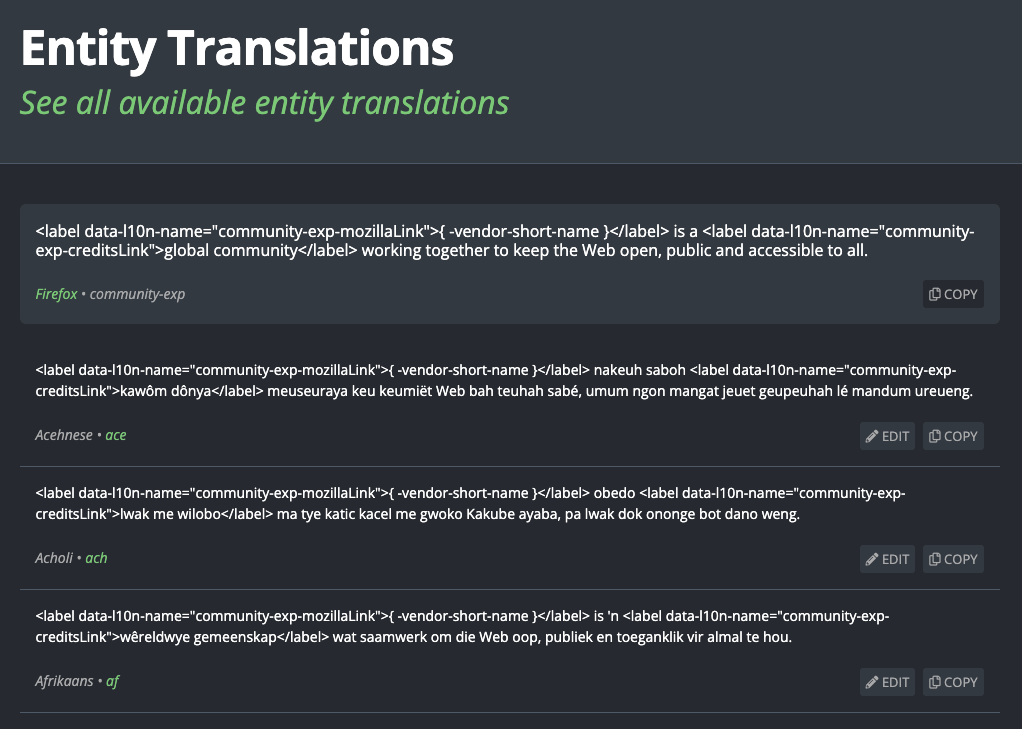
Task: Click the clipboard copy icon on the Firefox entry
Action: click(935, 294)
